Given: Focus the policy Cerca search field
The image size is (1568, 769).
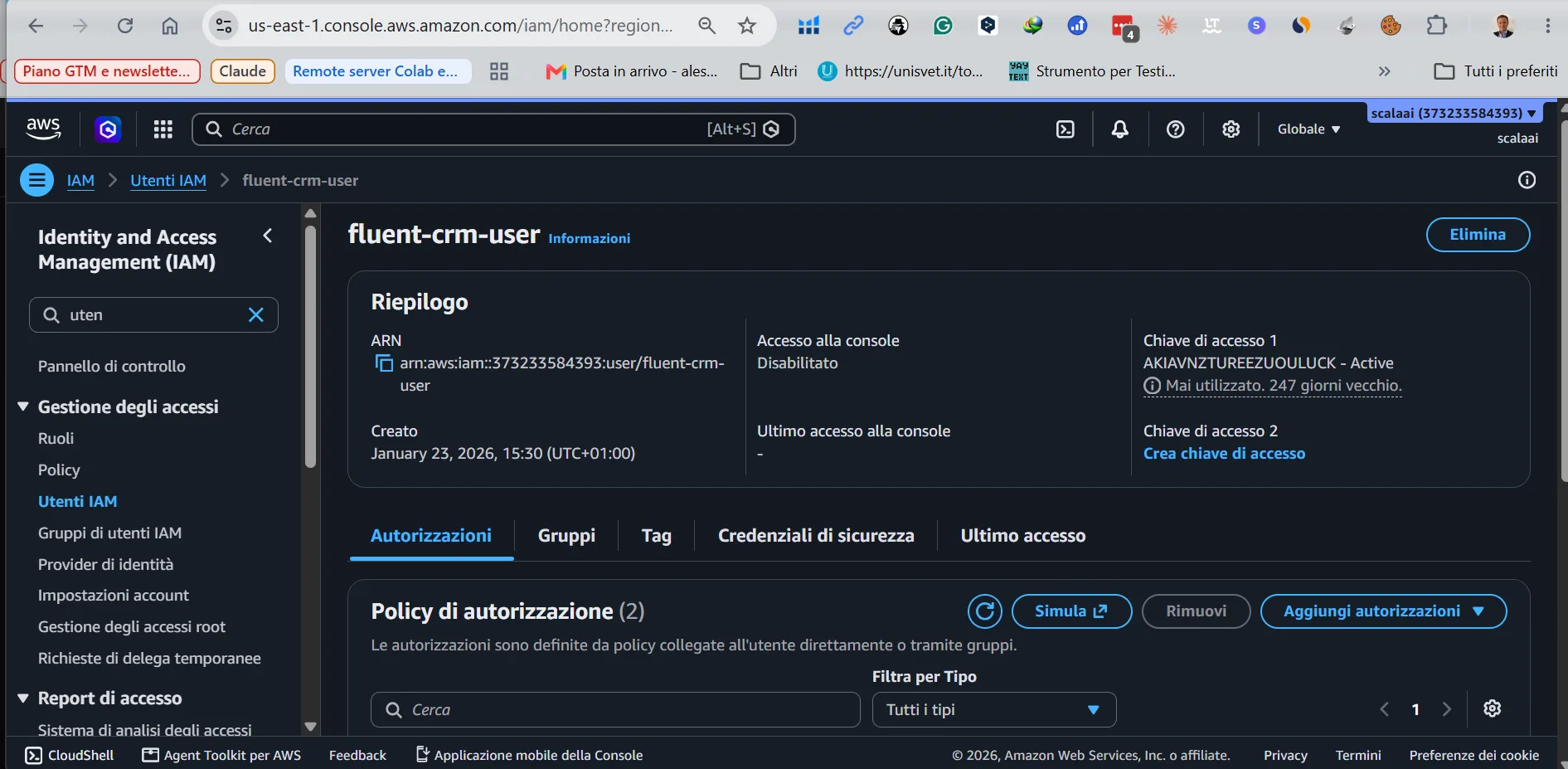Looking at the screenshot, I should [x=615, y=710].
